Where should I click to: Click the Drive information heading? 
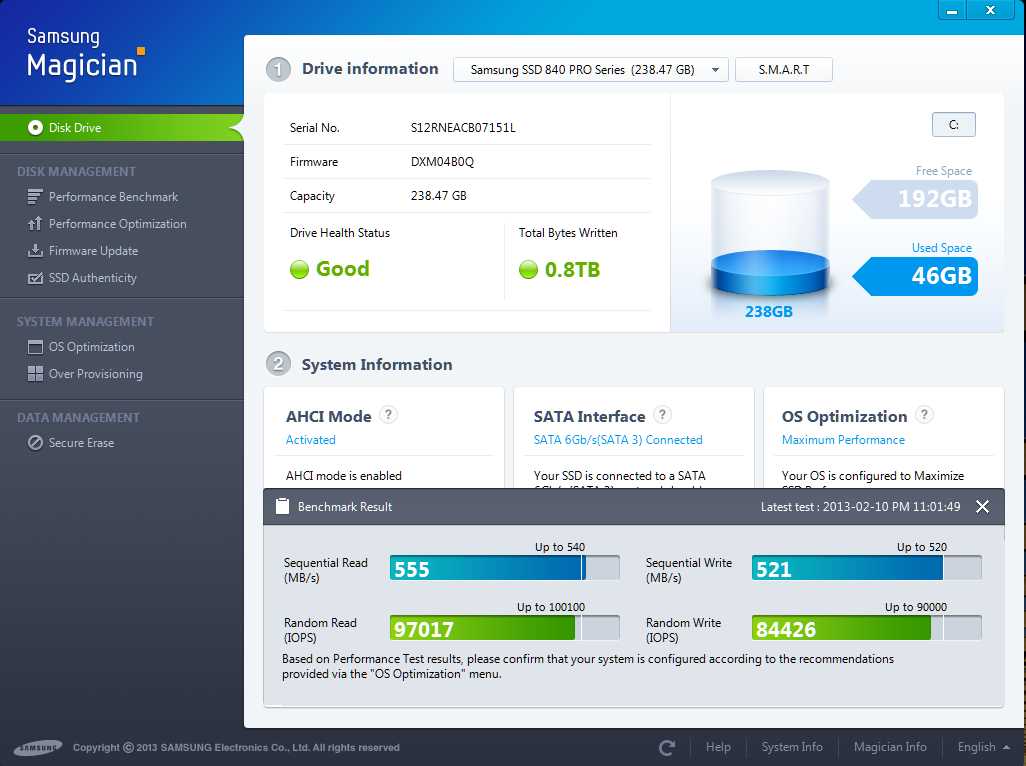pyautogui.click(x=370, y=69)
